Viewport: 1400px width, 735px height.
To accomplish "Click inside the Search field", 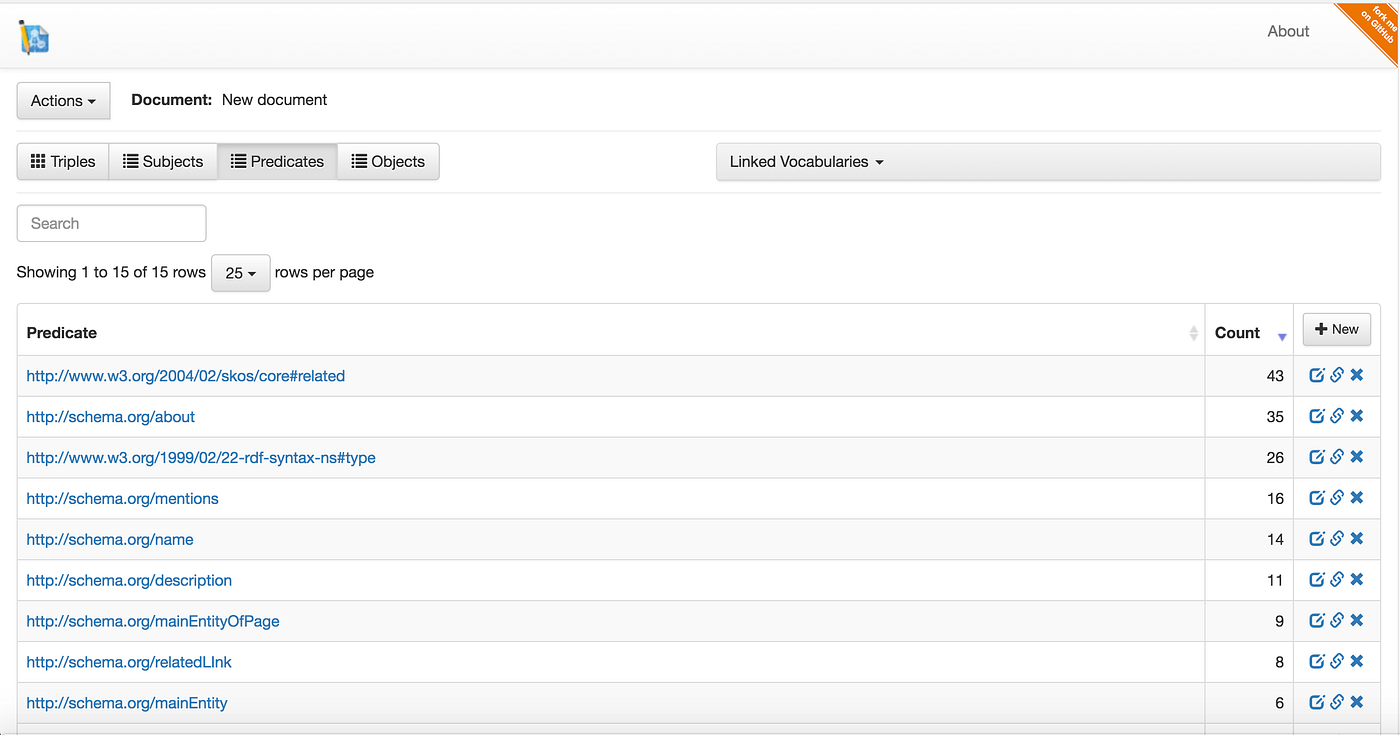I will pos(110,223).
